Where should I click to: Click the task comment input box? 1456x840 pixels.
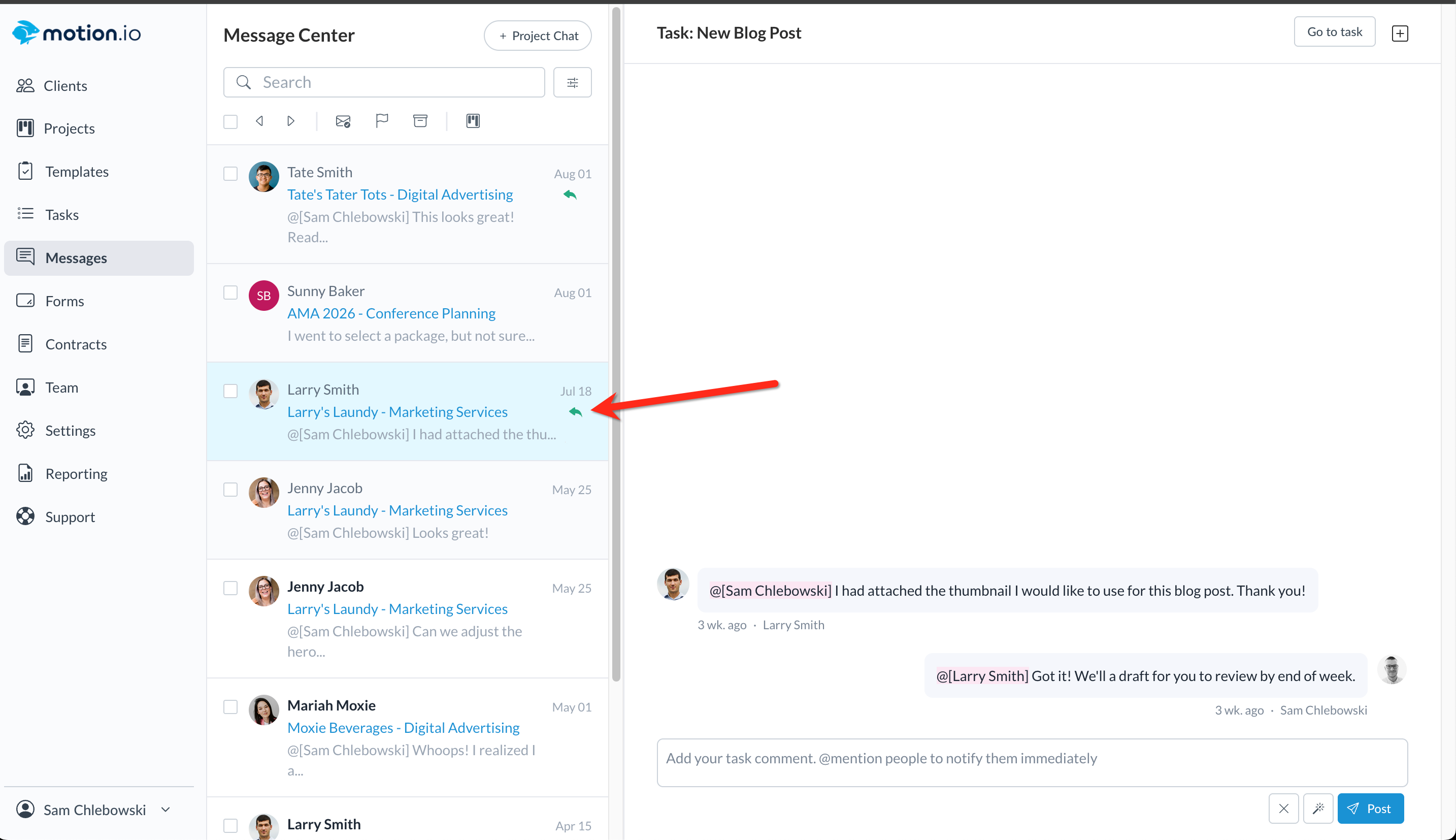tap(1032, 763)
